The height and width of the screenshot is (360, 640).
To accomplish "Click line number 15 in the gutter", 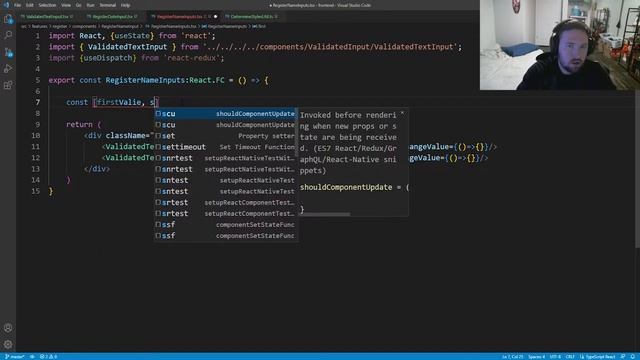I will tap(36, 191).
